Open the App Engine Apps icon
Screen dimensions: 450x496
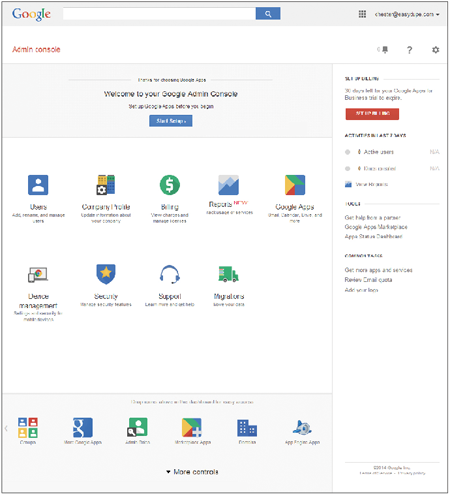[x=302, y=427]
